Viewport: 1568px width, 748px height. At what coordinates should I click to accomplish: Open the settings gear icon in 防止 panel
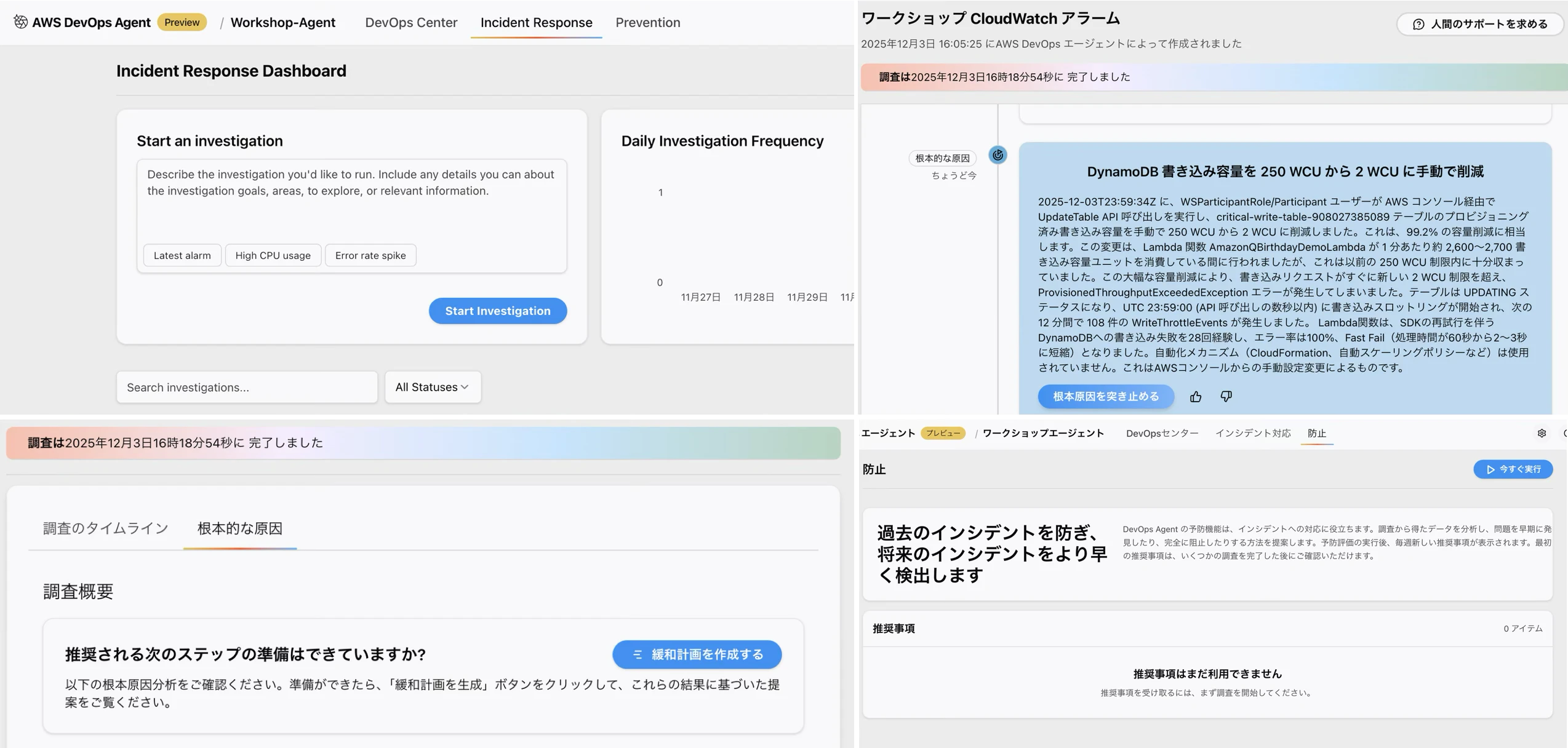(x=1542, y=433)
